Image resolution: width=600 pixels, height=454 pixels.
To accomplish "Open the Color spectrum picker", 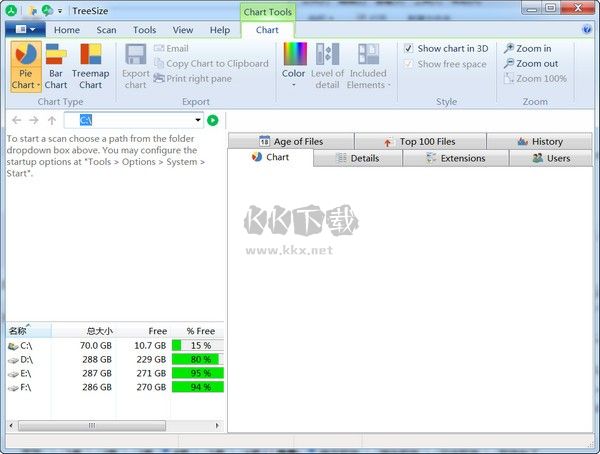I will point(295,54).
